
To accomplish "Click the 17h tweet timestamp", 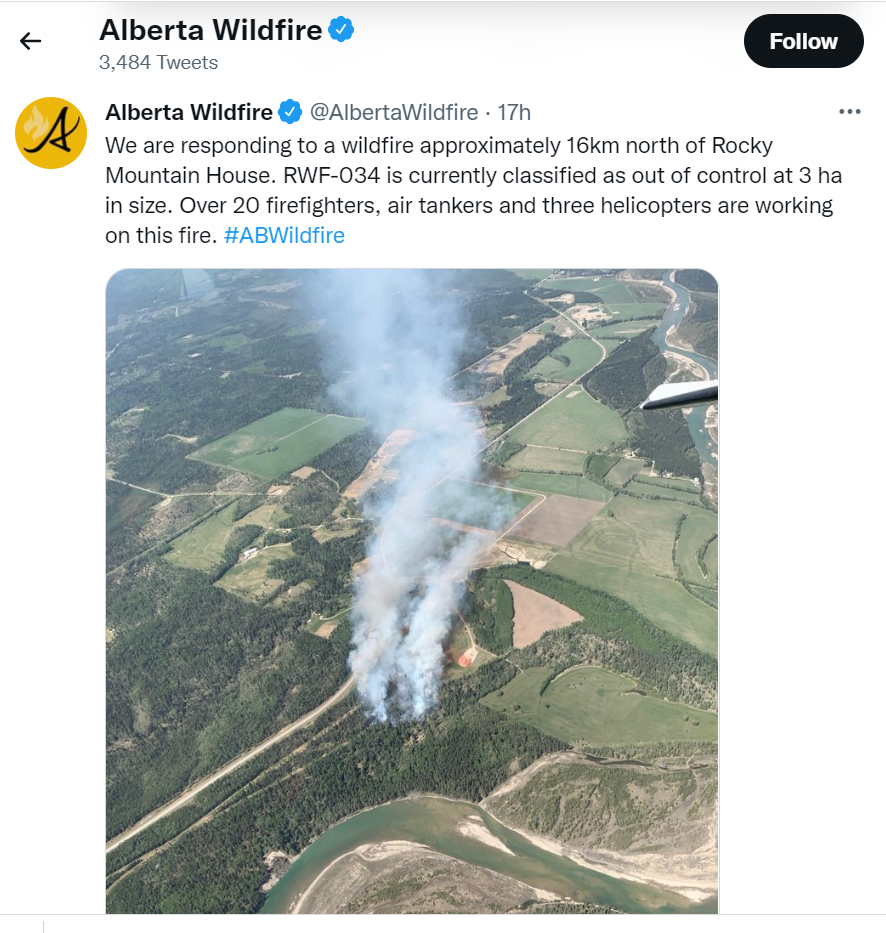I will (x=514, y=111).
